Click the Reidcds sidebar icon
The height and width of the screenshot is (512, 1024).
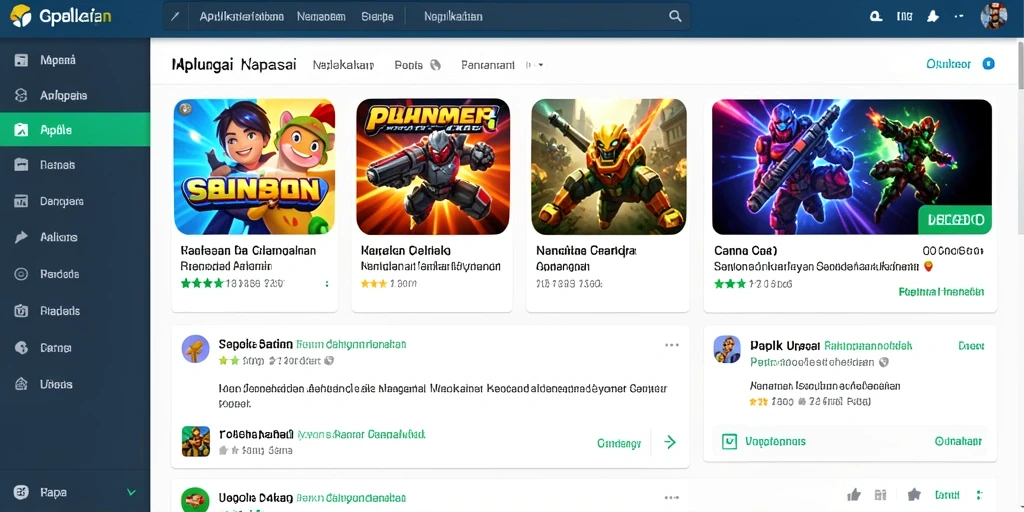point(21,274)
